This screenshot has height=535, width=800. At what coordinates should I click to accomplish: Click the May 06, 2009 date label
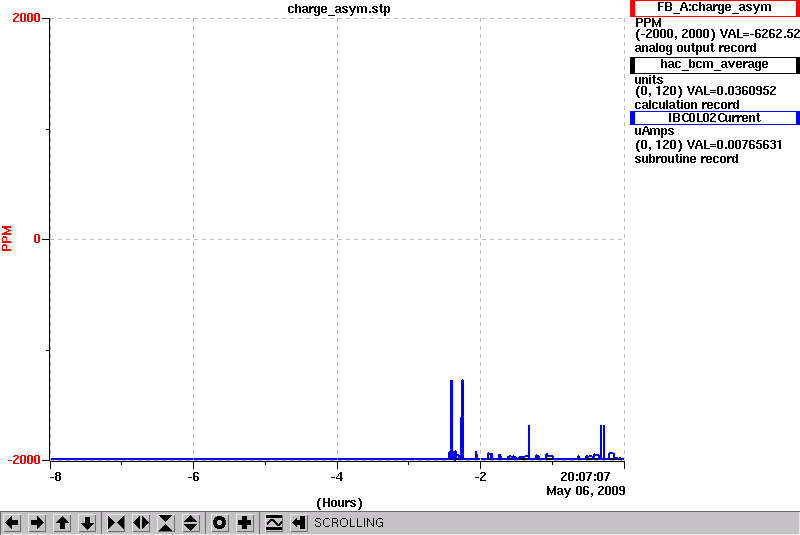tap(586, 491)
